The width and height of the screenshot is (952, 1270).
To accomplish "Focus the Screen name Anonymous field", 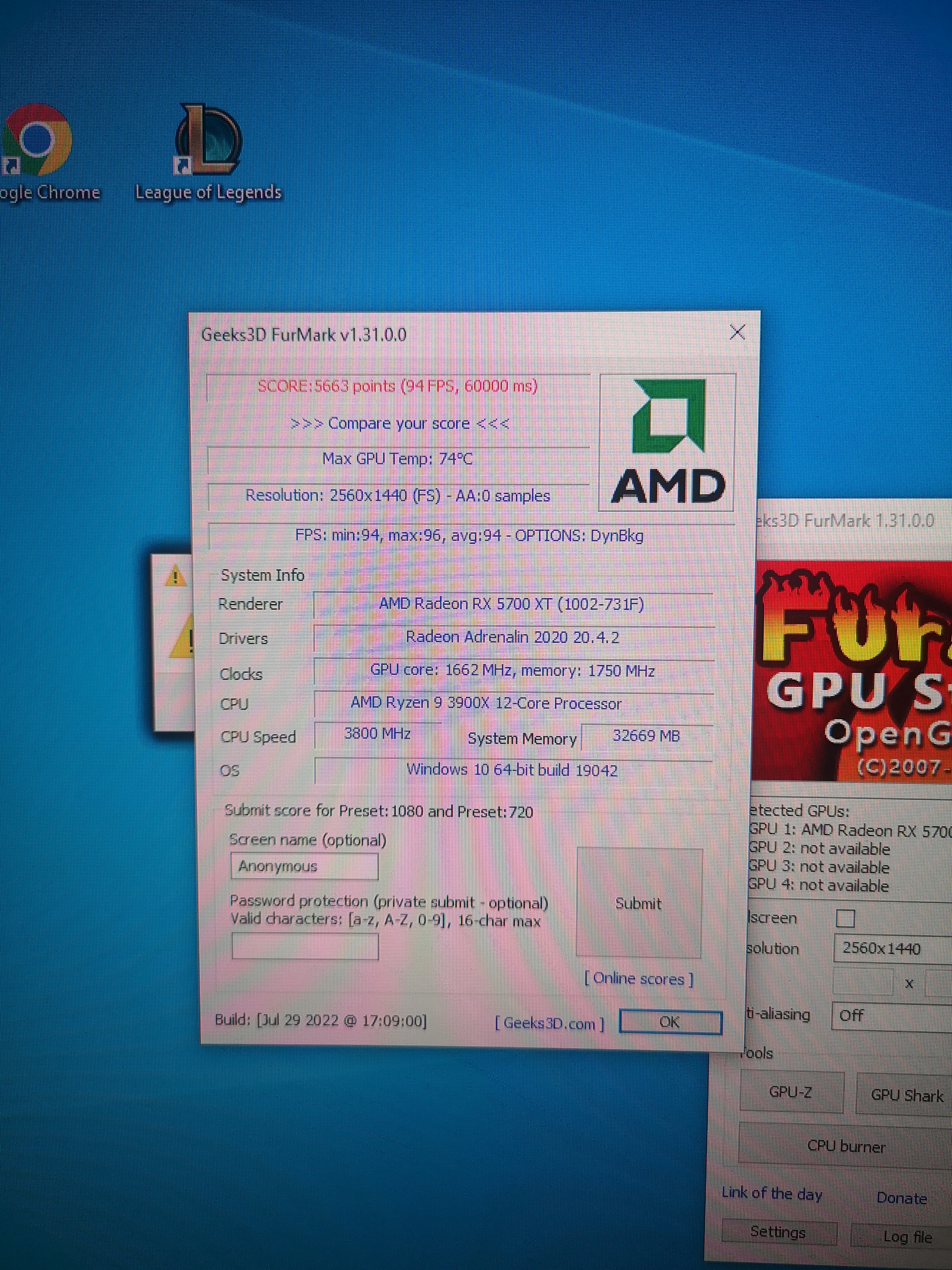I will pyautogui.click(x=304, y=866).
